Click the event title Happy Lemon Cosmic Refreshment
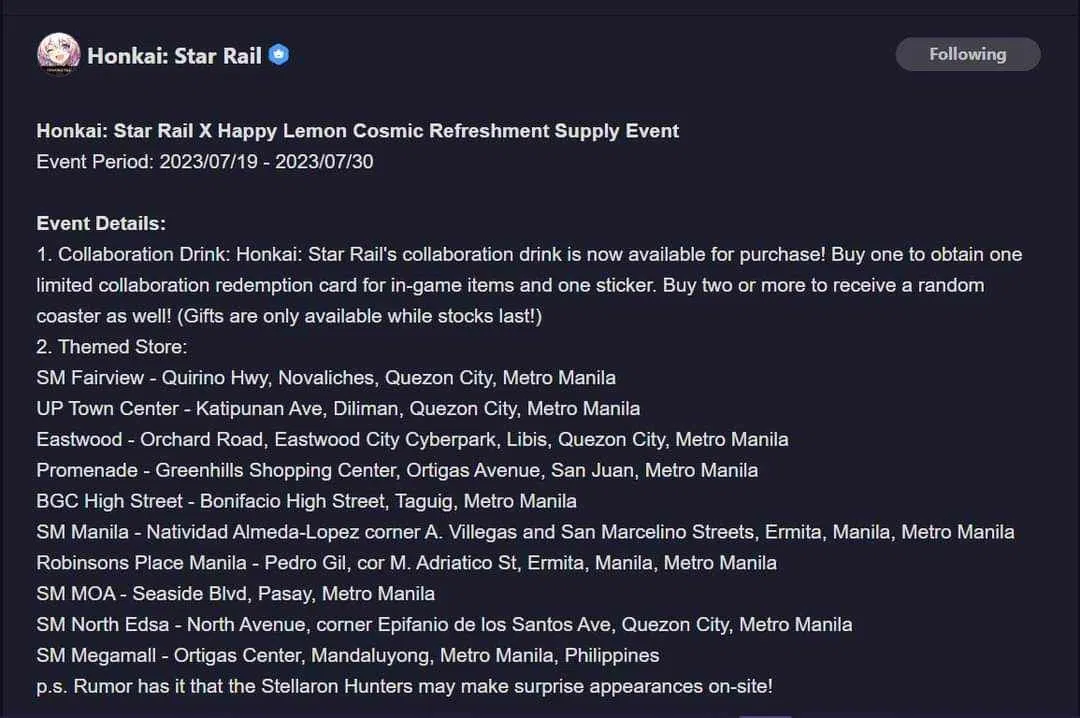Screen dimensions: 1080x718 pyautogui.click(x=357, y=130)
